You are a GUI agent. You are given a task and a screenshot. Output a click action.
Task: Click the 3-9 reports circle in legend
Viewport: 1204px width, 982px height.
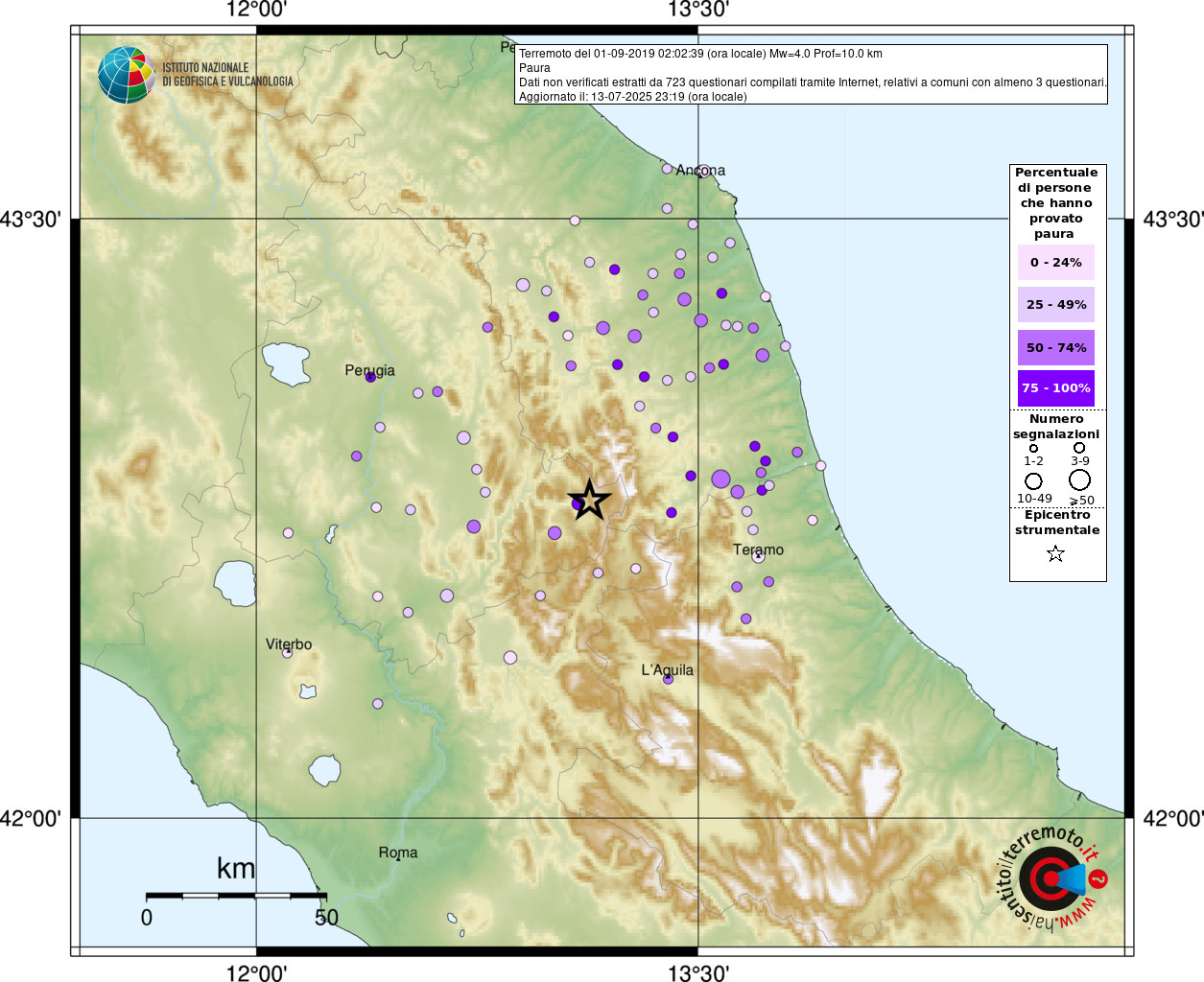(x=1079, y=448)
